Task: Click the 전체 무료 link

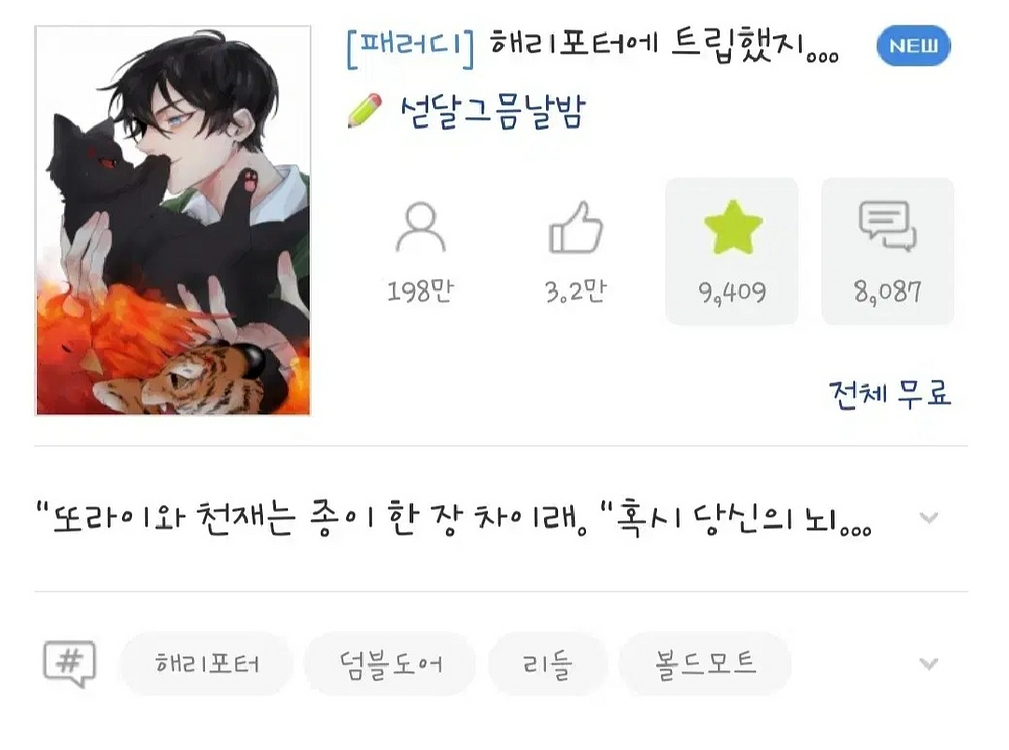Action: pyautogui.click(x=889, y=392)
